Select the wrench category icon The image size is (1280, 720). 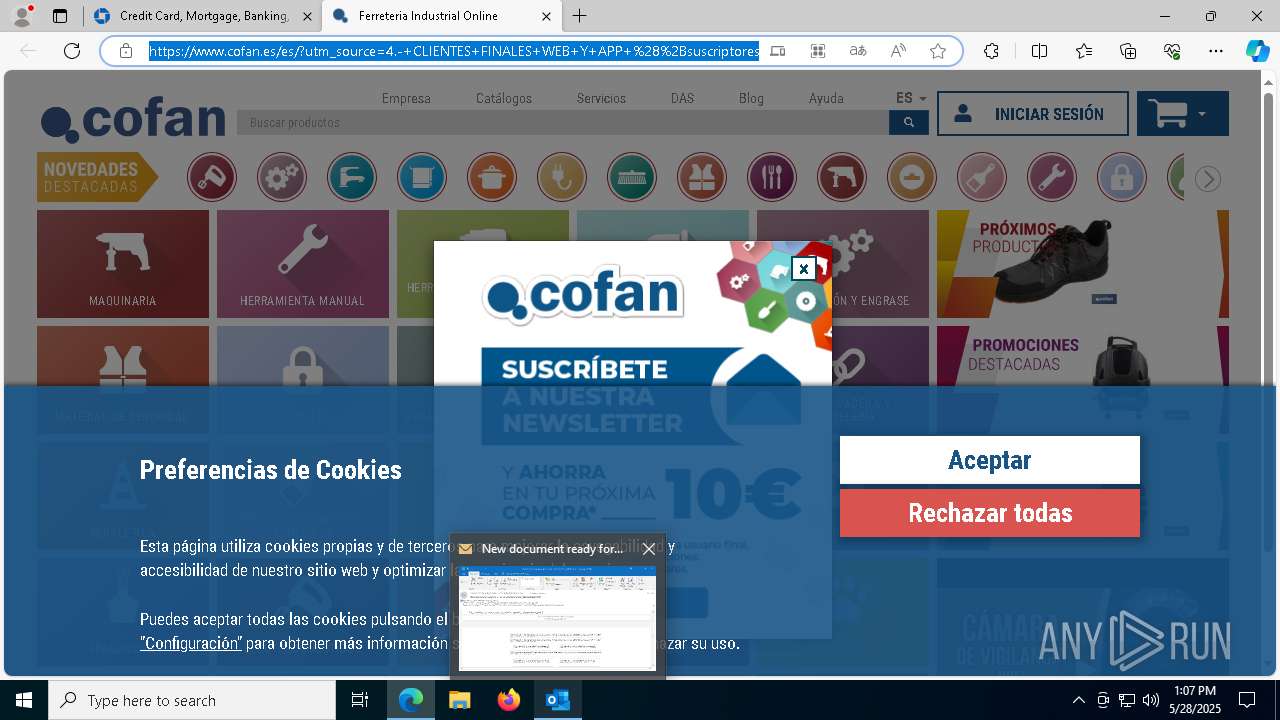[1052, 178]
